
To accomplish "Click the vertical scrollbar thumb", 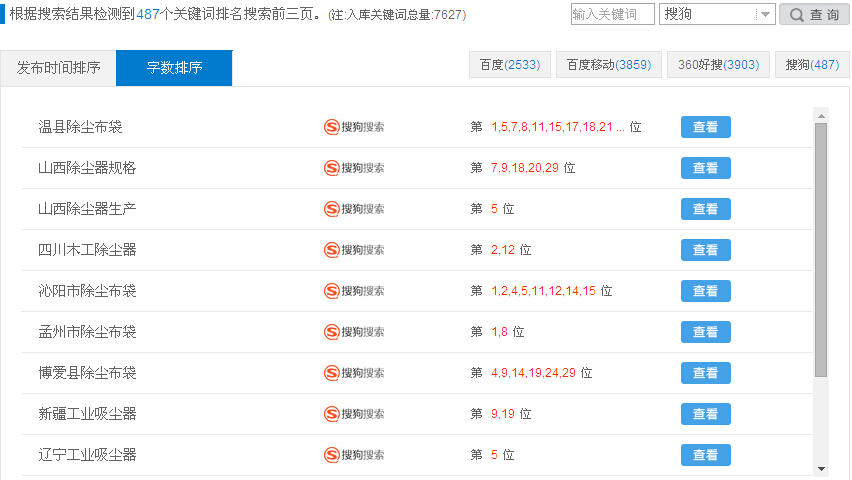I will (821, 250).
